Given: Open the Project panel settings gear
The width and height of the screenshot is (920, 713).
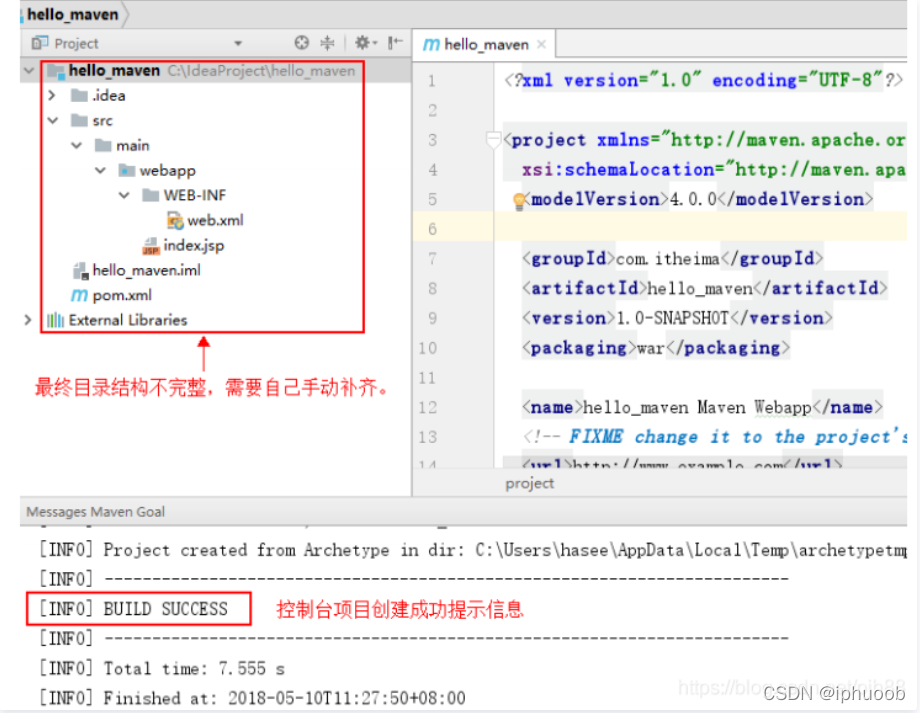Looking at the screenshot, I should click(364, 43).
